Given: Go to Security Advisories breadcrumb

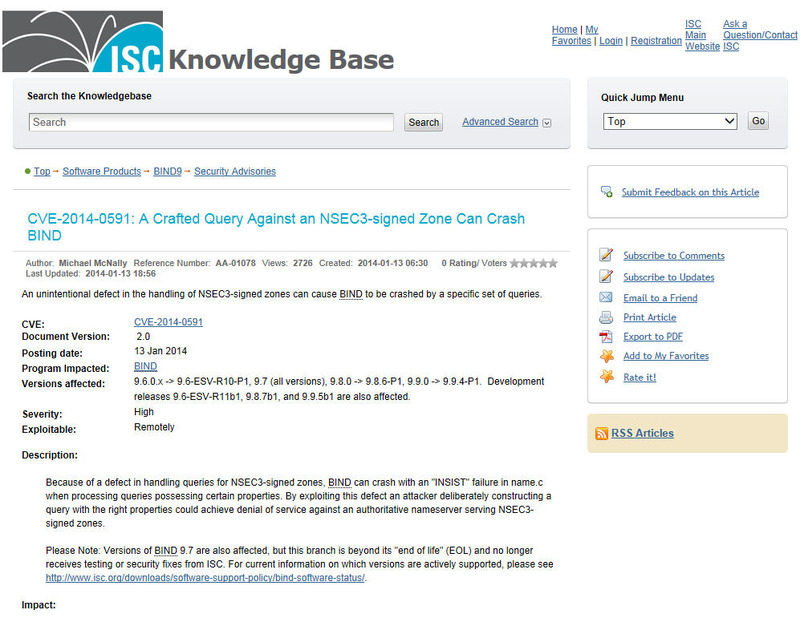Looking at the screenshot, I should 235,171.
